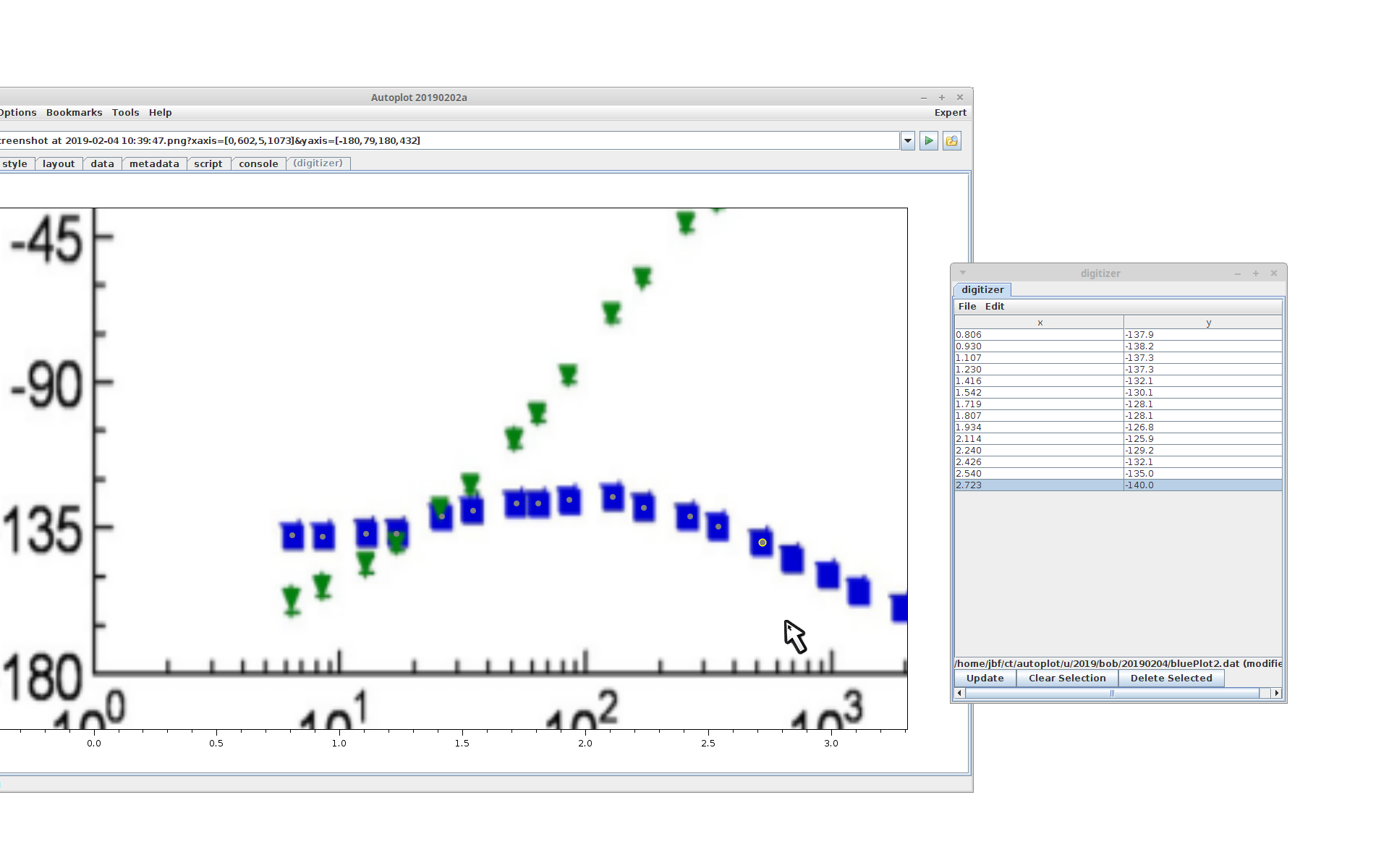Click the green play button beside address bar
This screenshot has height=868, width=1389.
click(929, 141)
